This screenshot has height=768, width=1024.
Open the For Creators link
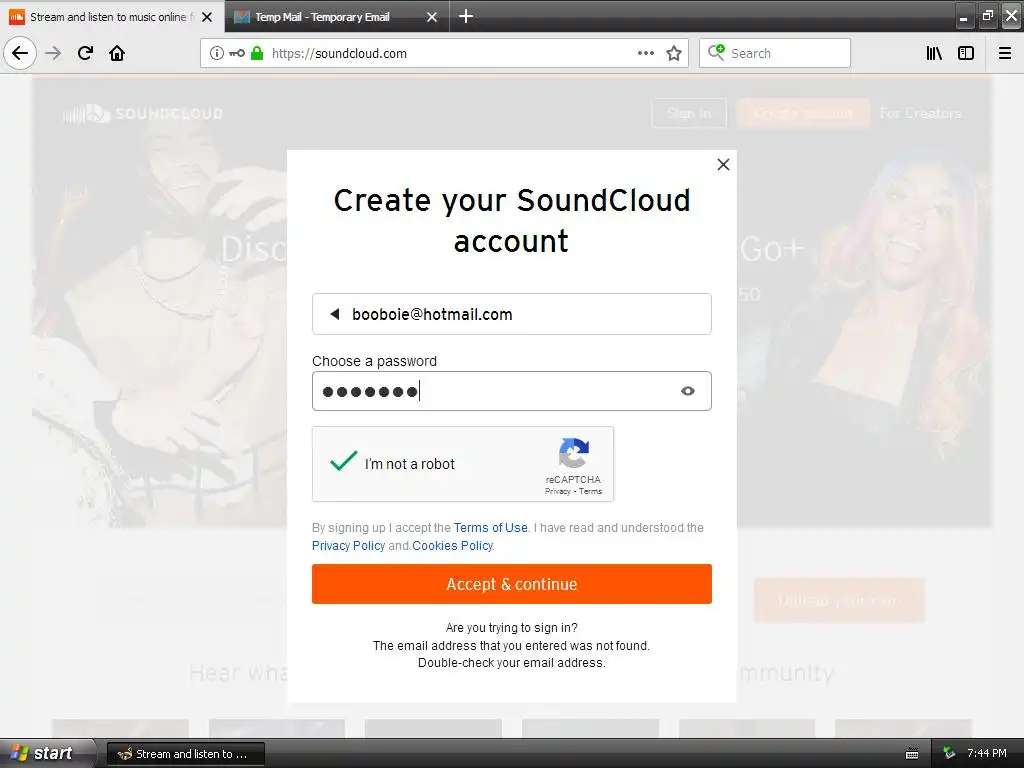pos(920,114)
